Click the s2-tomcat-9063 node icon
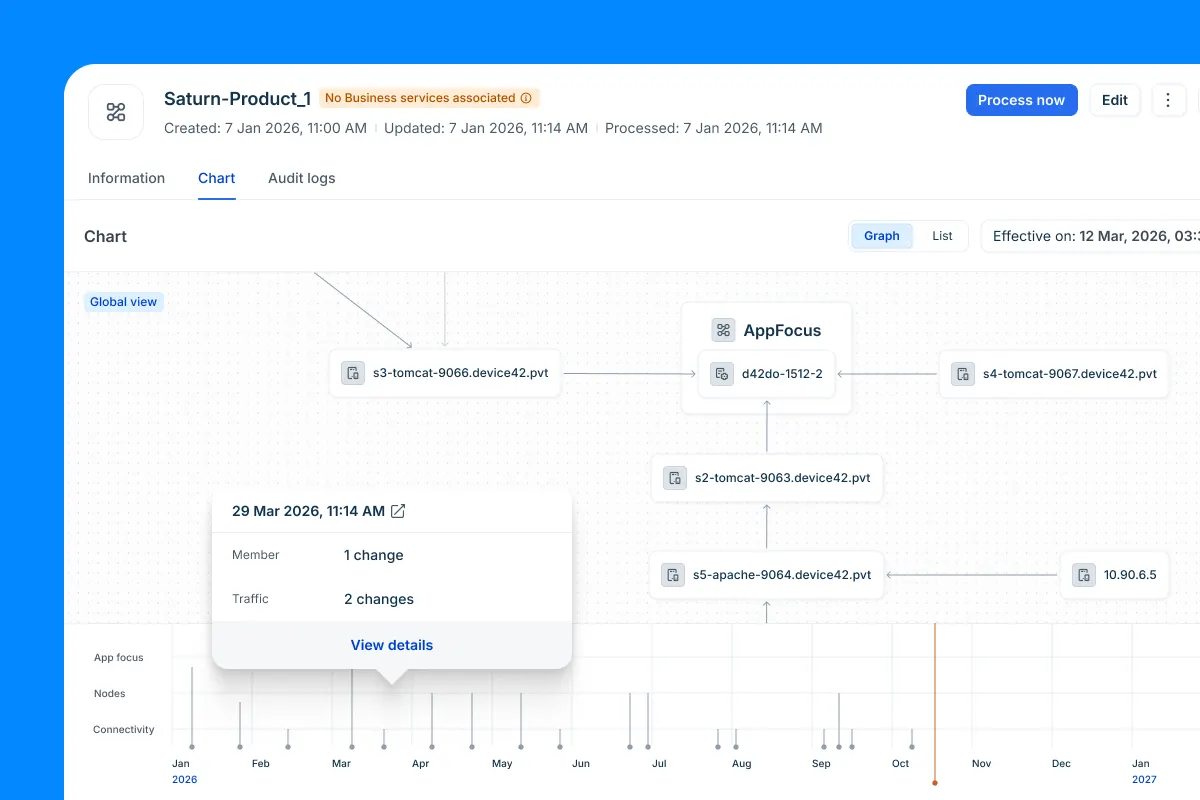Image resolution: width=1200 pixels, height=800 pixels. tap(675, 478)
